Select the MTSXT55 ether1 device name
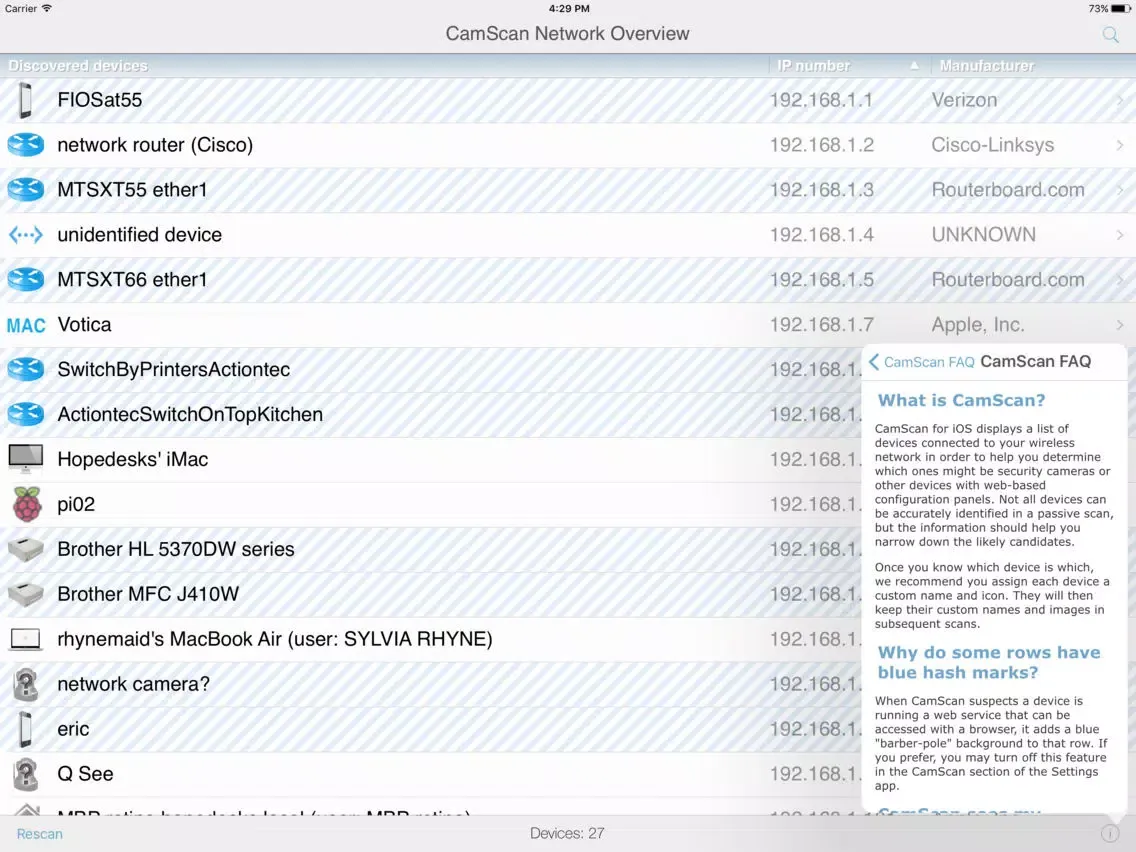The width and height of the screenshot is (1136, 852). 133,190
